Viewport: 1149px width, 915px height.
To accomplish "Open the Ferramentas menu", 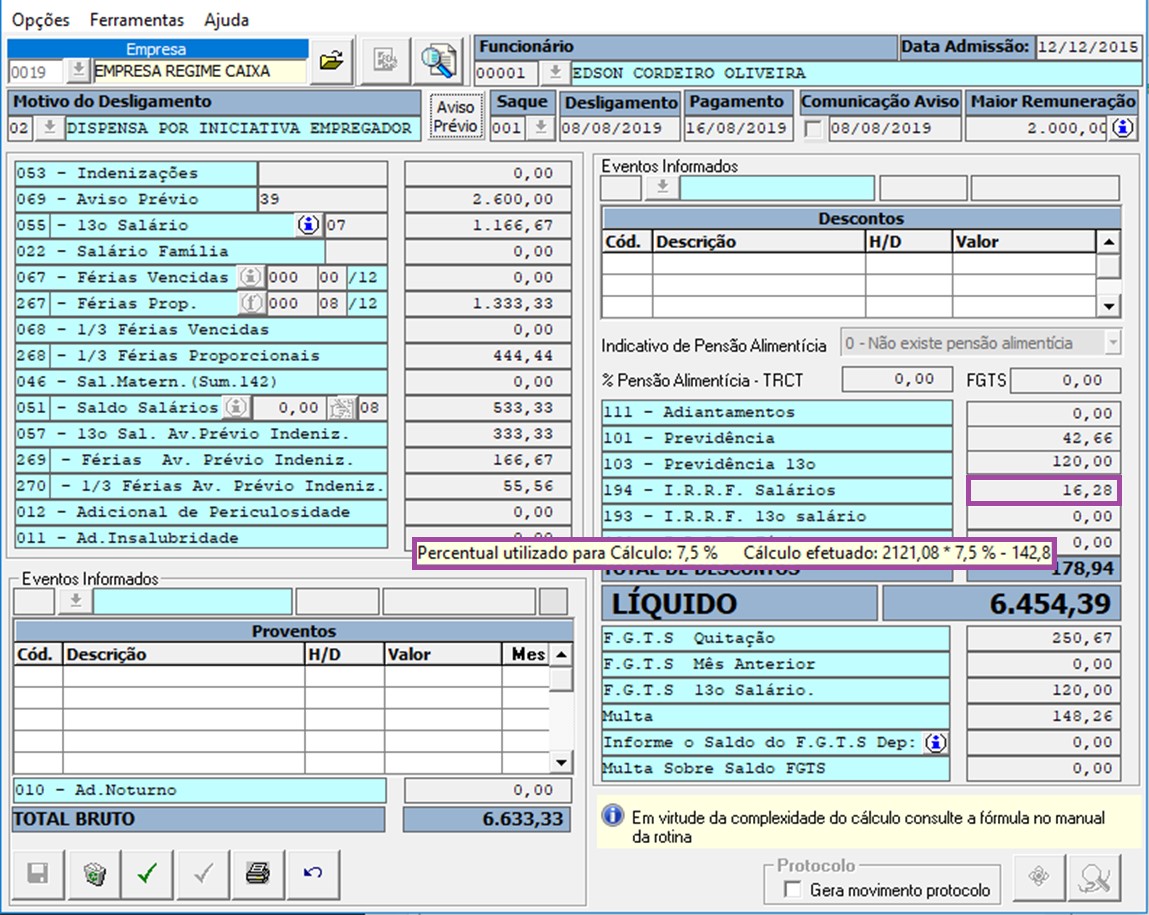I will 137,20.
